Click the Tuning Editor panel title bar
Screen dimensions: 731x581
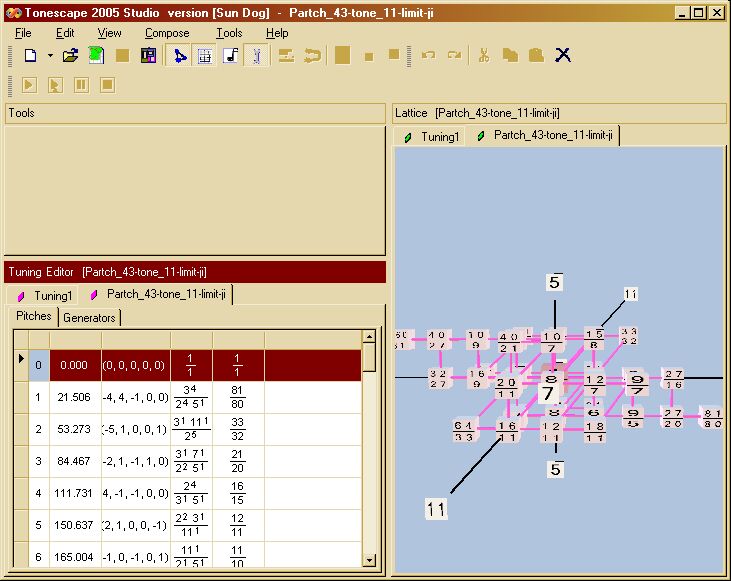(x=195, y=272)
